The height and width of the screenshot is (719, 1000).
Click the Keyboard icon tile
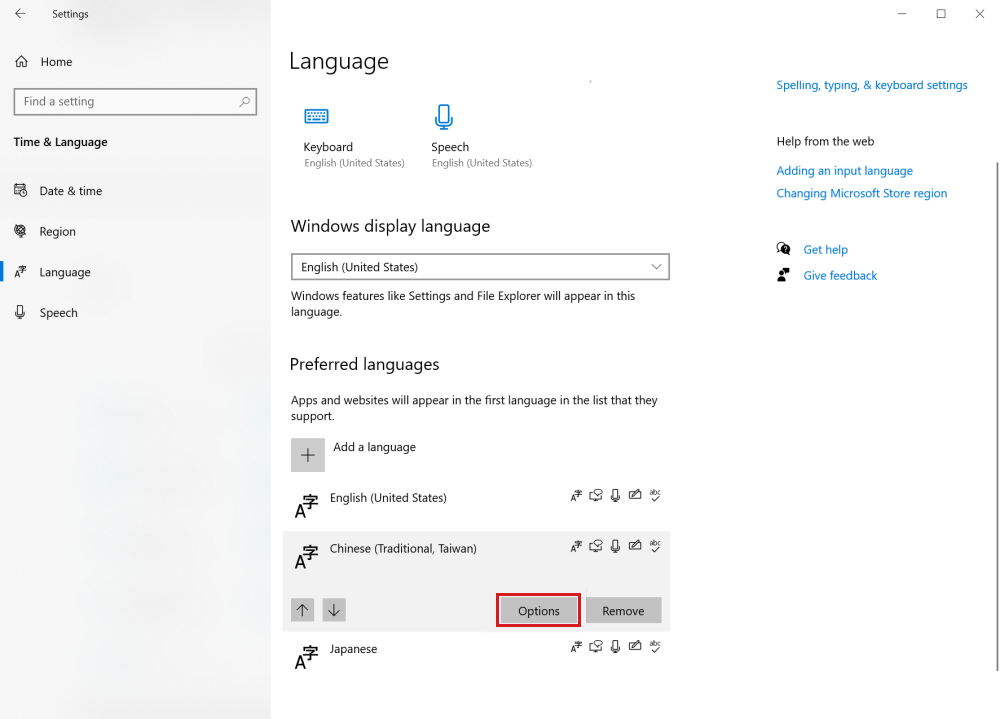point(316,116)
